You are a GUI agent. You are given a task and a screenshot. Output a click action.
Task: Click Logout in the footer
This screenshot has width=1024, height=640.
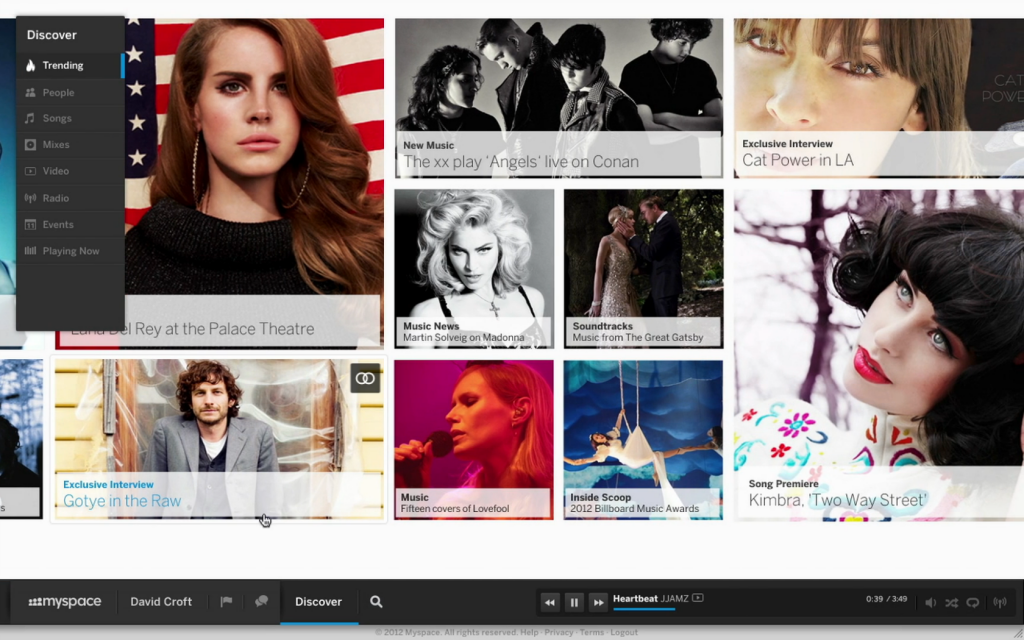coord(624,632)
